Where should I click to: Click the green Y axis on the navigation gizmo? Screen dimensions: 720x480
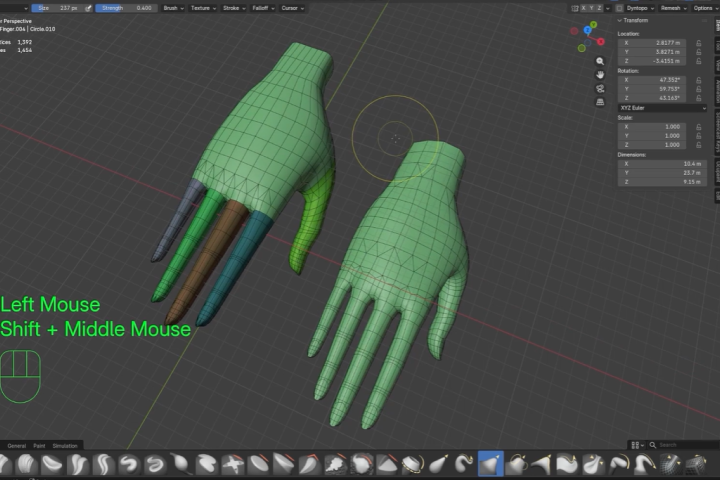tap(593, 24)
